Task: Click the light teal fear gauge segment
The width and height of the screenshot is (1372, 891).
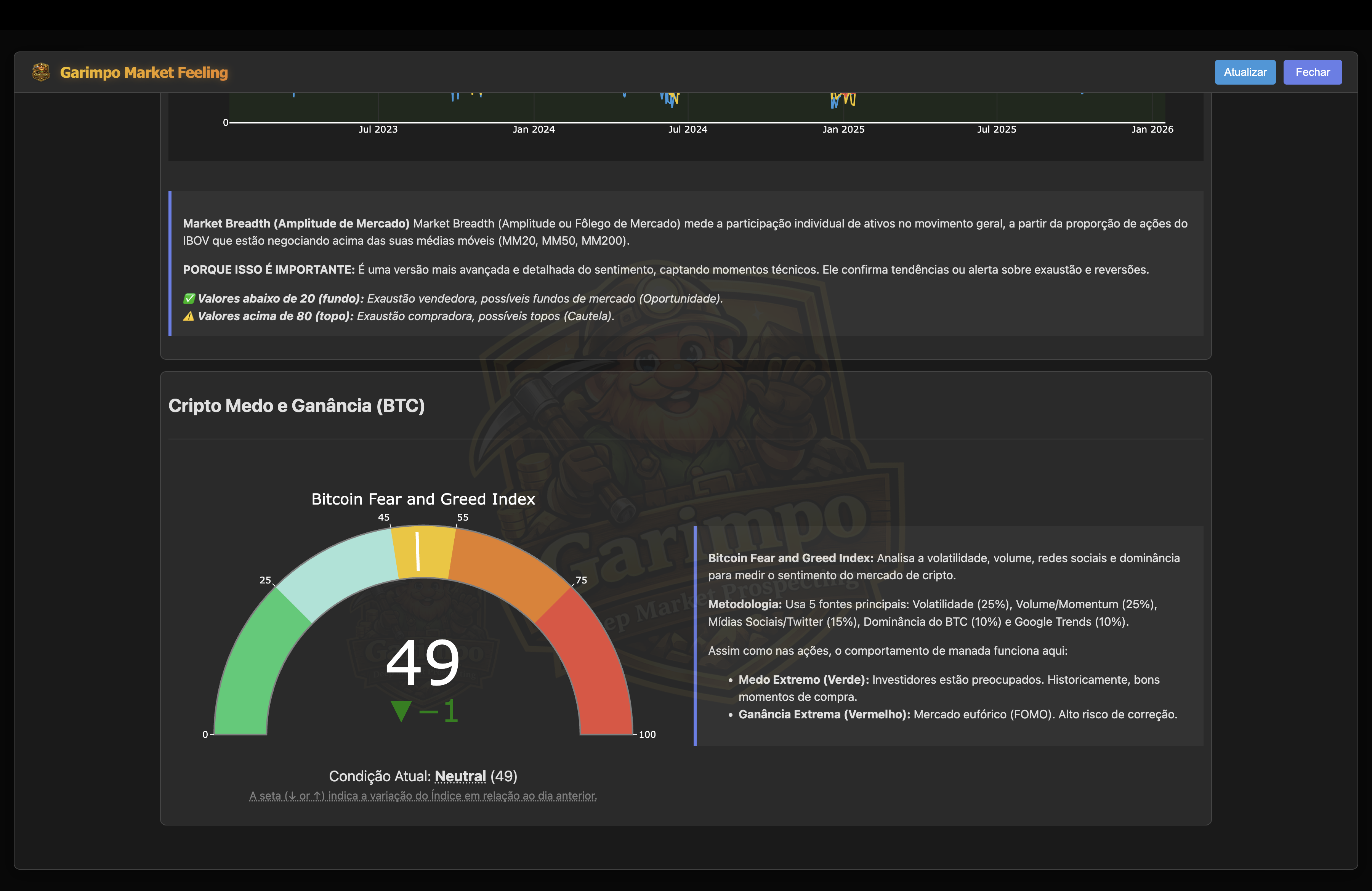Action: pyautogui.click(x=340, y=570)
